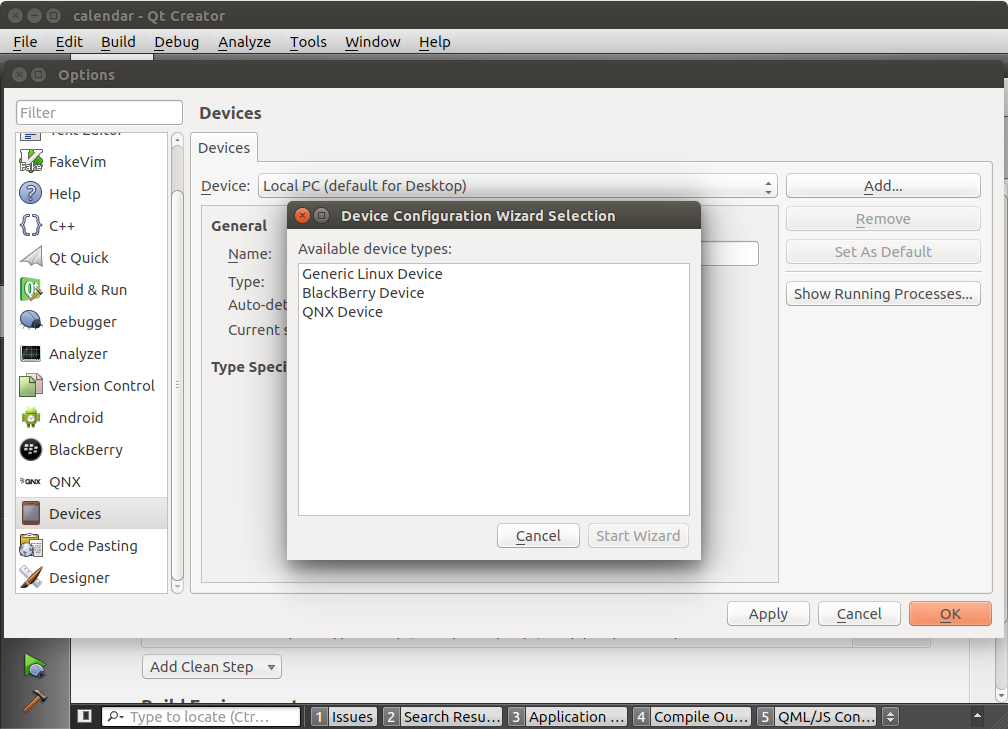The image size is (1008, 729).
Task: Click Apply in Options dialog
Action: pos(768,614)
